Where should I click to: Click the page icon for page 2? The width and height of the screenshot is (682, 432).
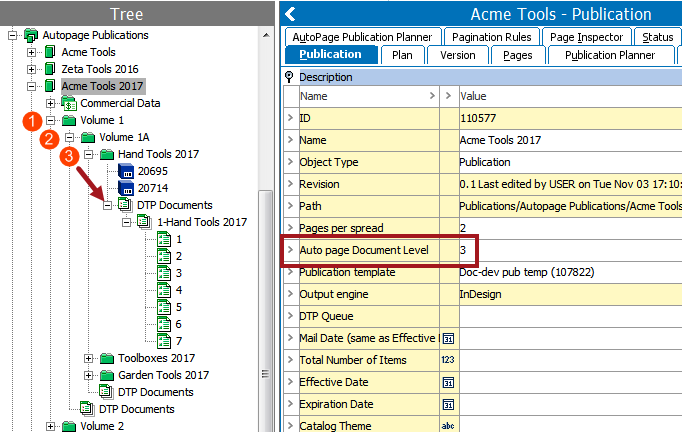tap(164, 256)
